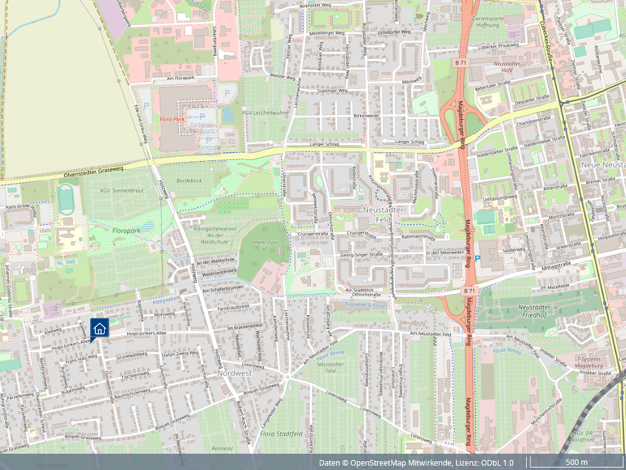Screen dimensions: 626x470
Task: Click the parking symbol on Mittagstraße
Action: 477,259
